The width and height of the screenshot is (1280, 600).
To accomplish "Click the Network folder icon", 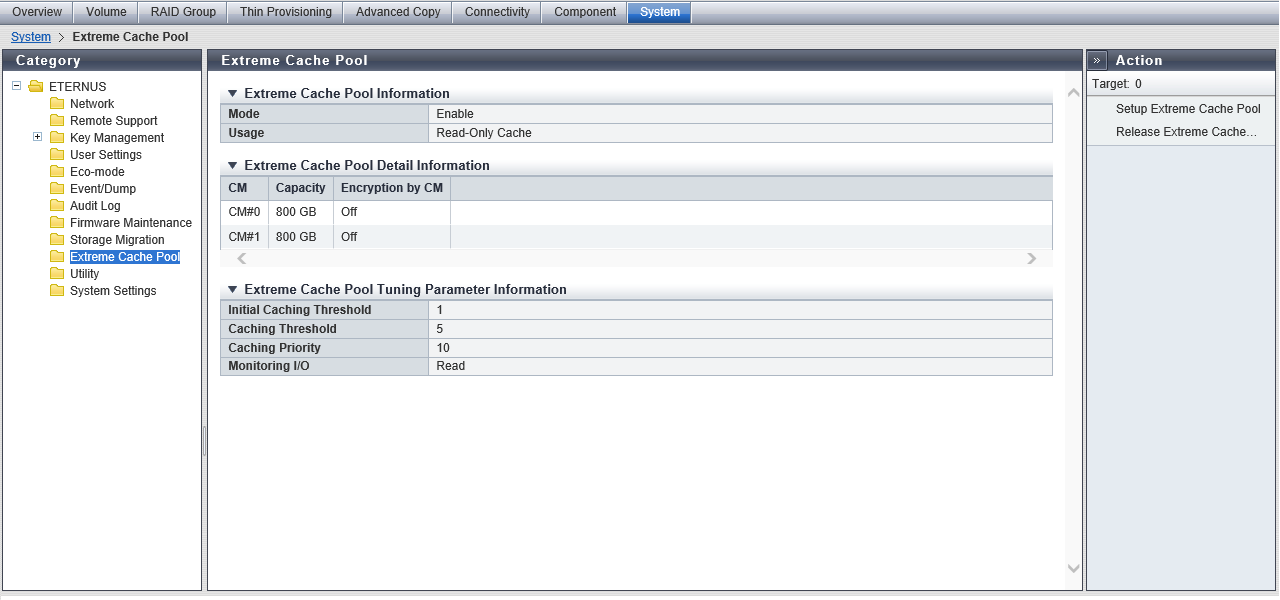I will coord(57,104).
